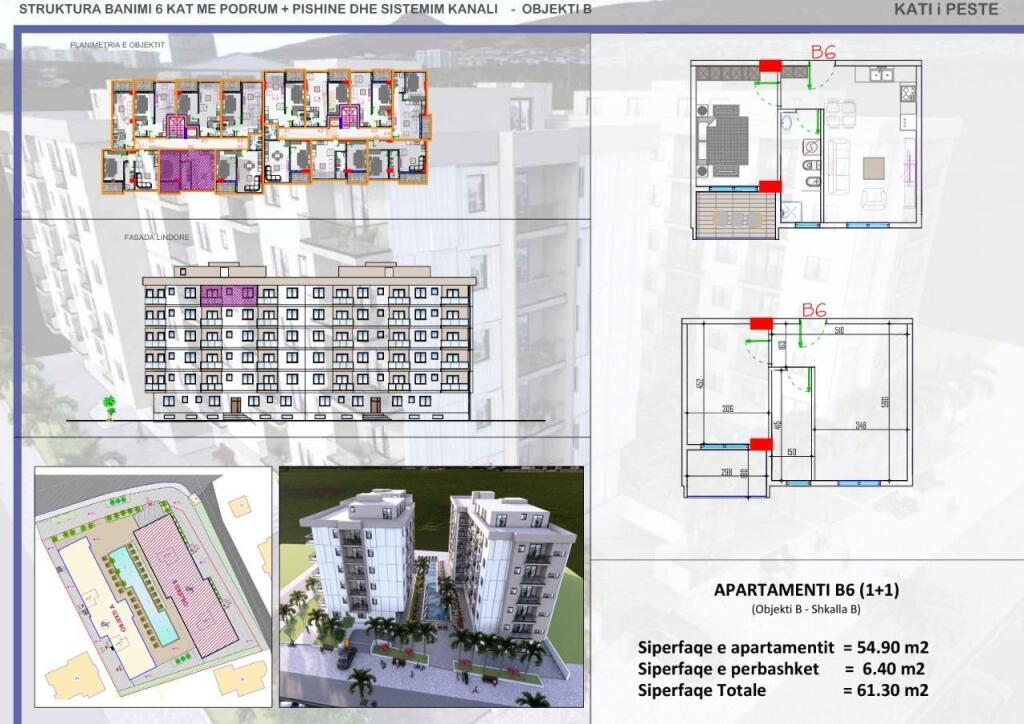
Task: Click the green door swing arrow at B6 entrance
Action: click(x=810, y=83)
